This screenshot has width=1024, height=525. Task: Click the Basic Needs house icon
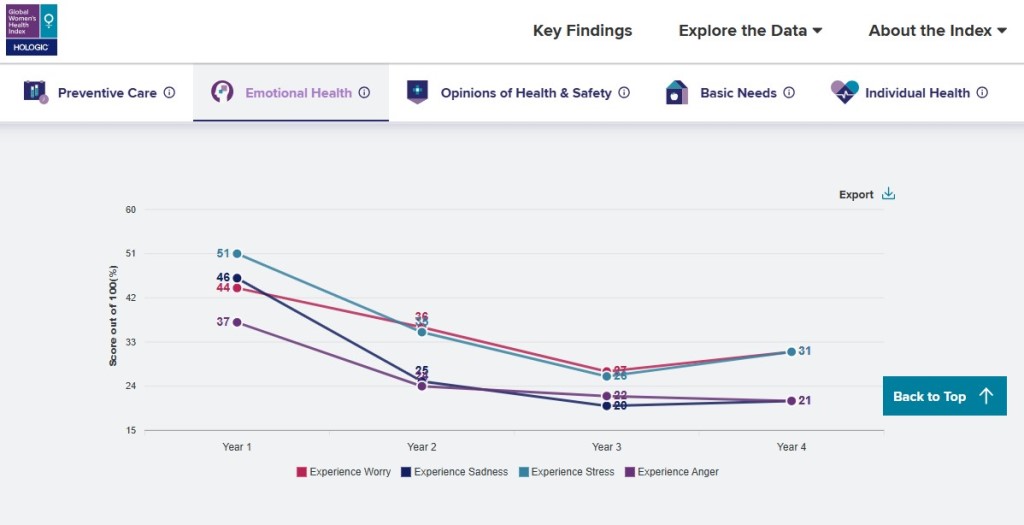pyautogui.click(x=677, y=92)
